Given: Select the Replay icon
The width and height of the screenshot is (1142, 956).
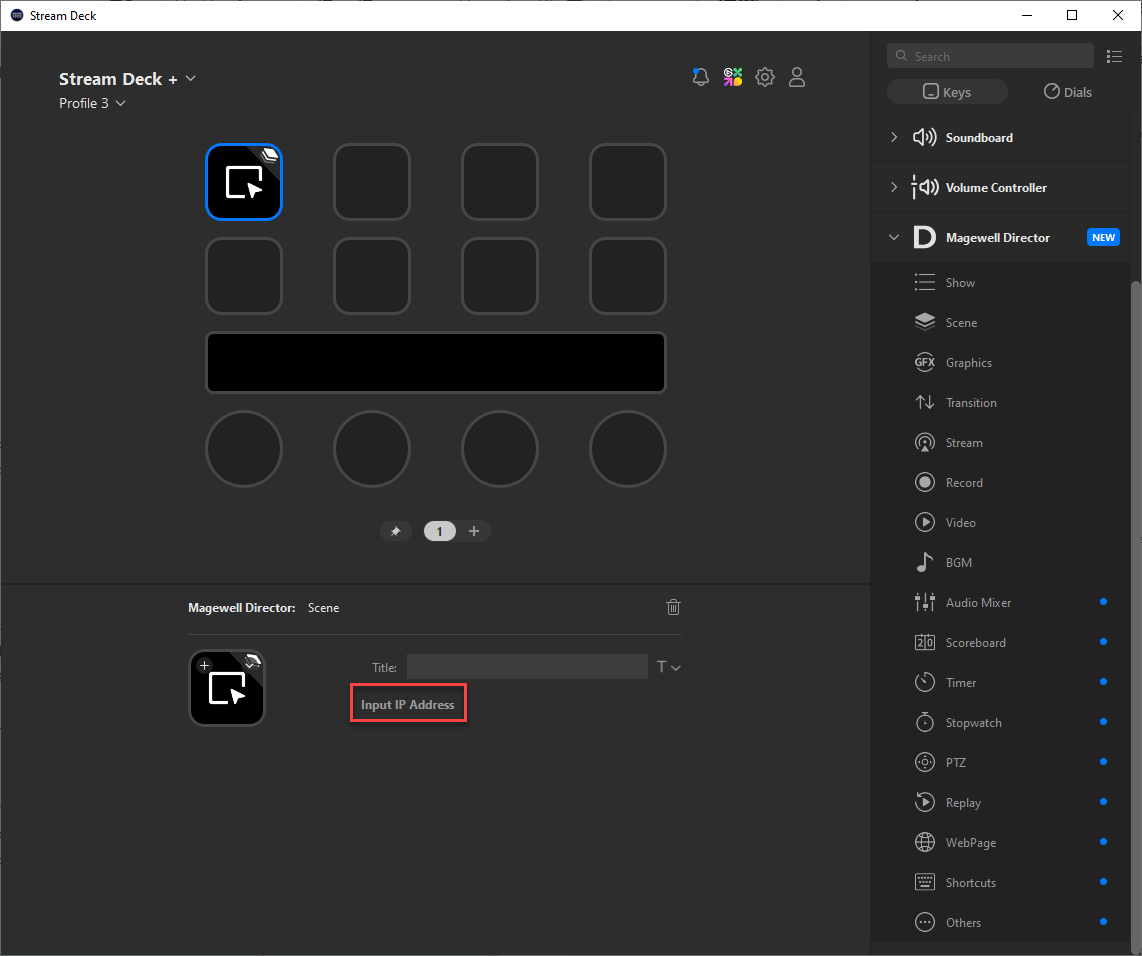Looking at the screenshot, I should pos(924,802).
